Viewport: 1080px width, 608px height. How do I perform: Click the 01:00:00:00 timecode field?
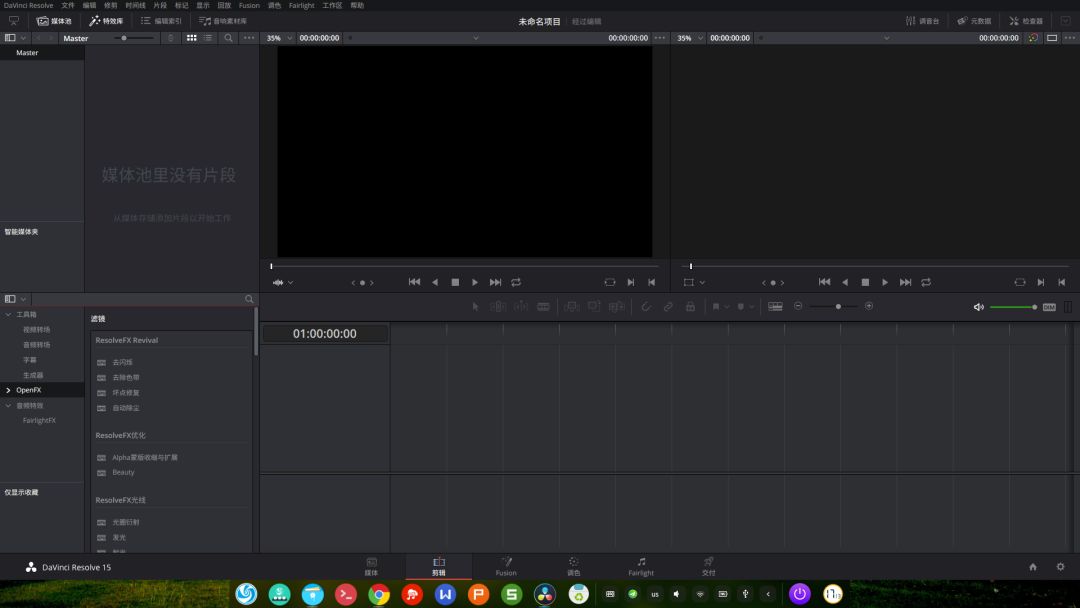(324, 334)
